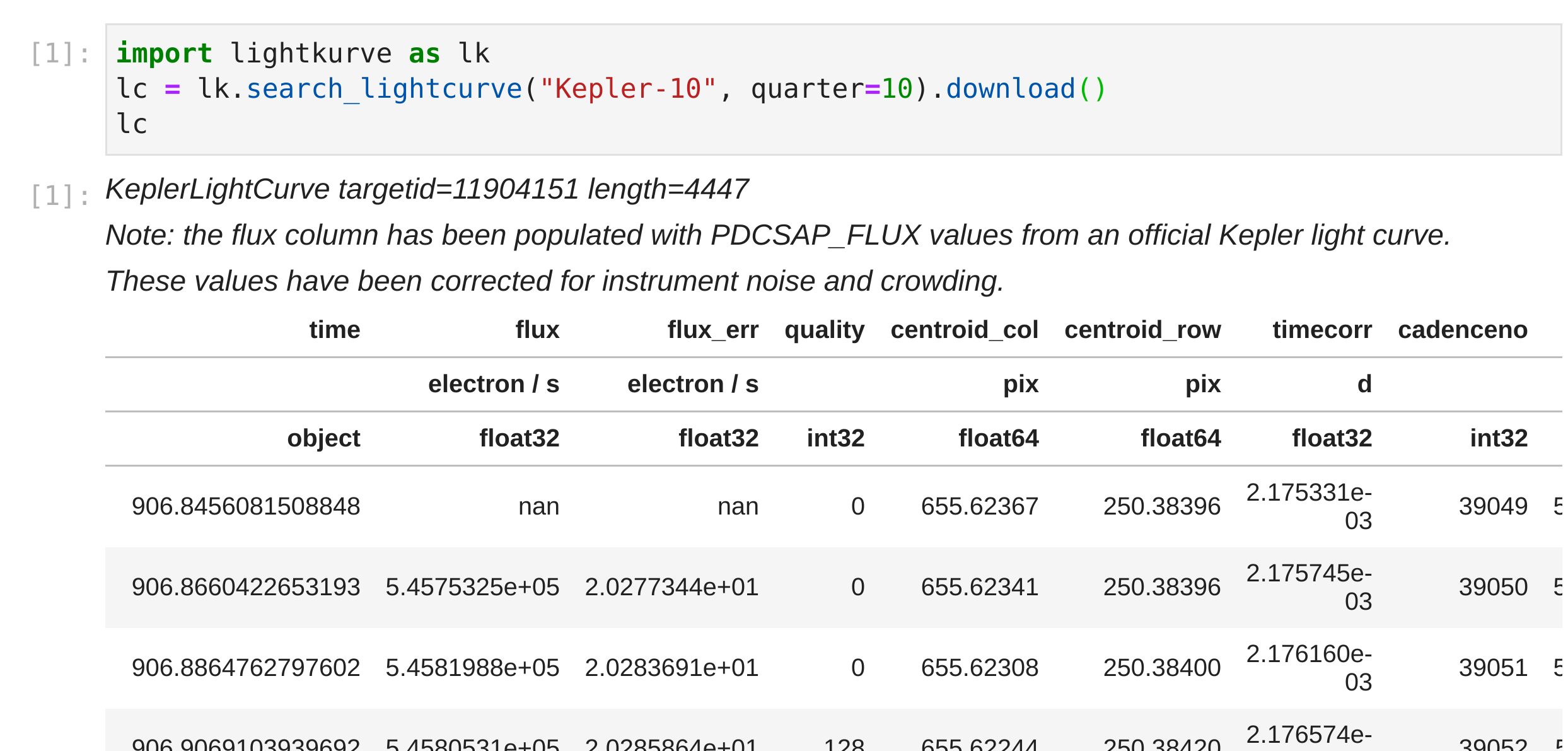This screenshot has width=1568, height=751.
Task: Click the flux_err column header
Action: [x=712, y=329]
